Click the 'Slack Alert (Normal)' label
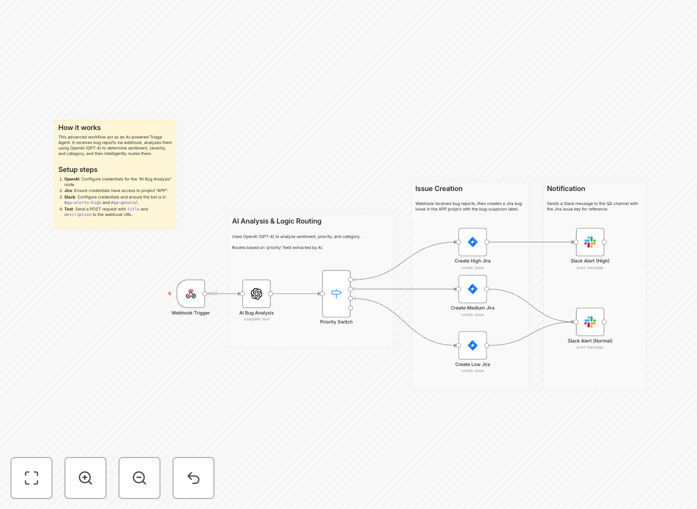 590,341
